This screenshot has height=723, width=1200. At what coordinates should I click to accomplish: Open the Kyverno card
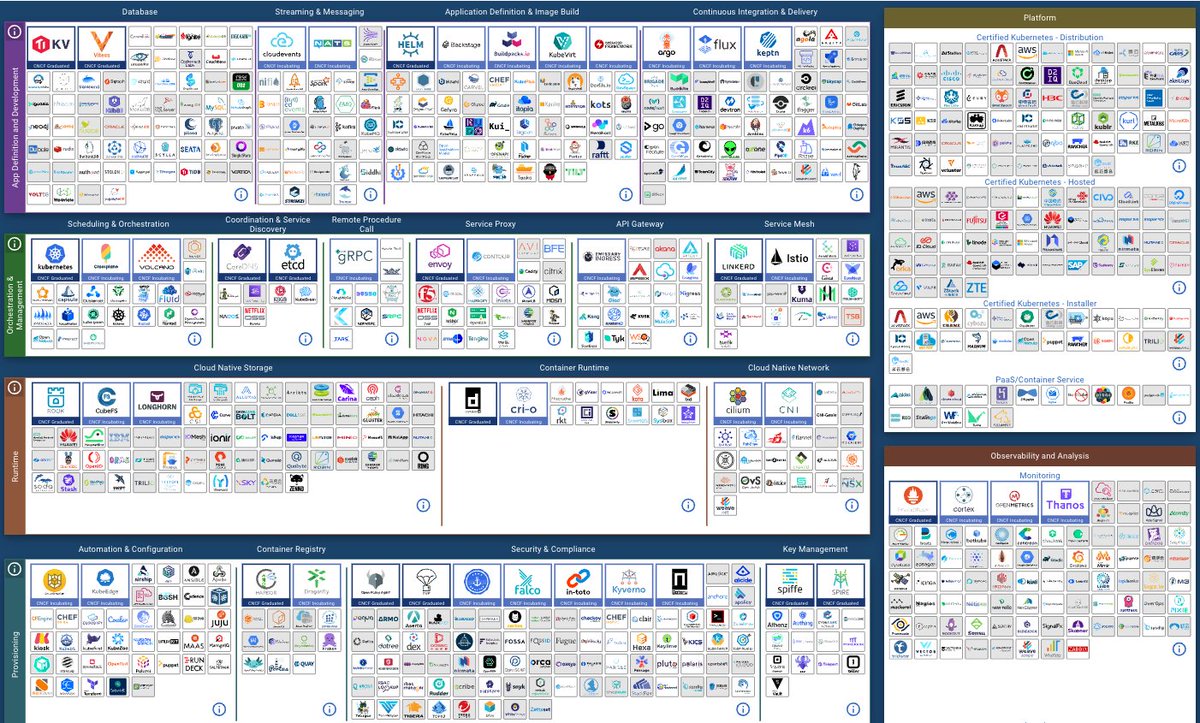[x=629, y=586]
